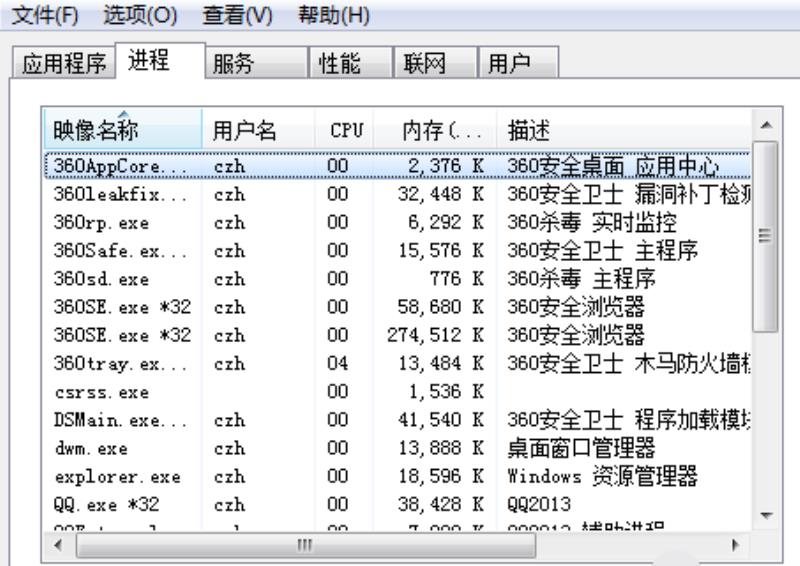Click the 360杀毒 主程序 description
This screenshot has height=566, width=800.
tap(581, 279)
